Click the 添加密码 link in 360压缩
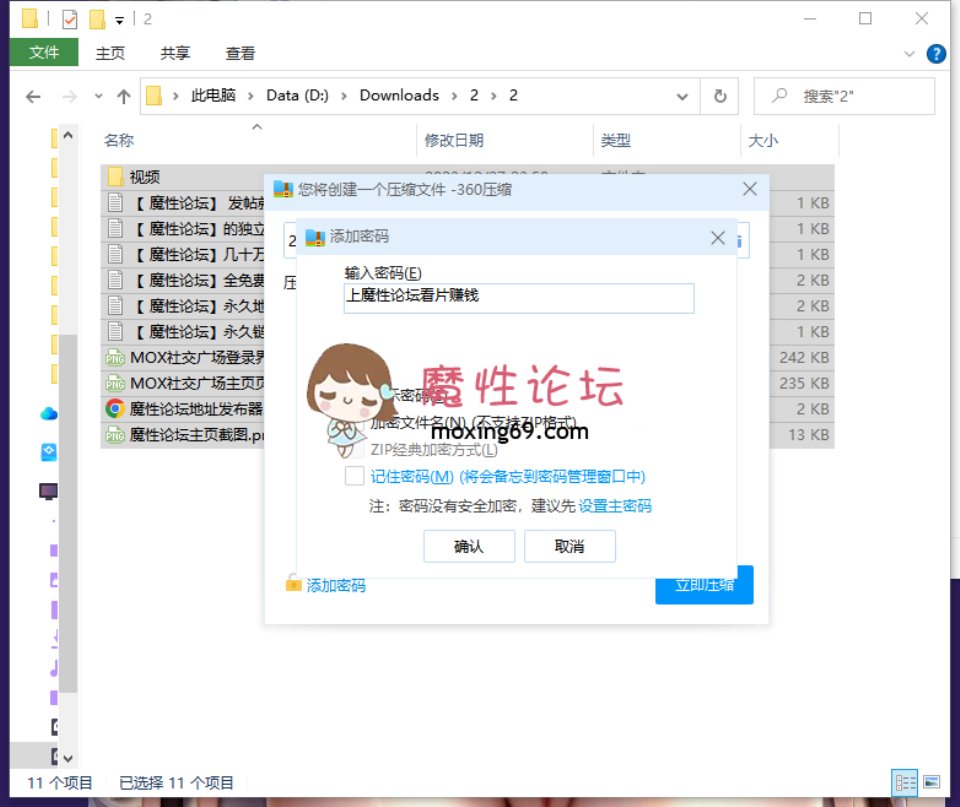The width and height of the screenshot is (960, 807). (x=336, y=585)
